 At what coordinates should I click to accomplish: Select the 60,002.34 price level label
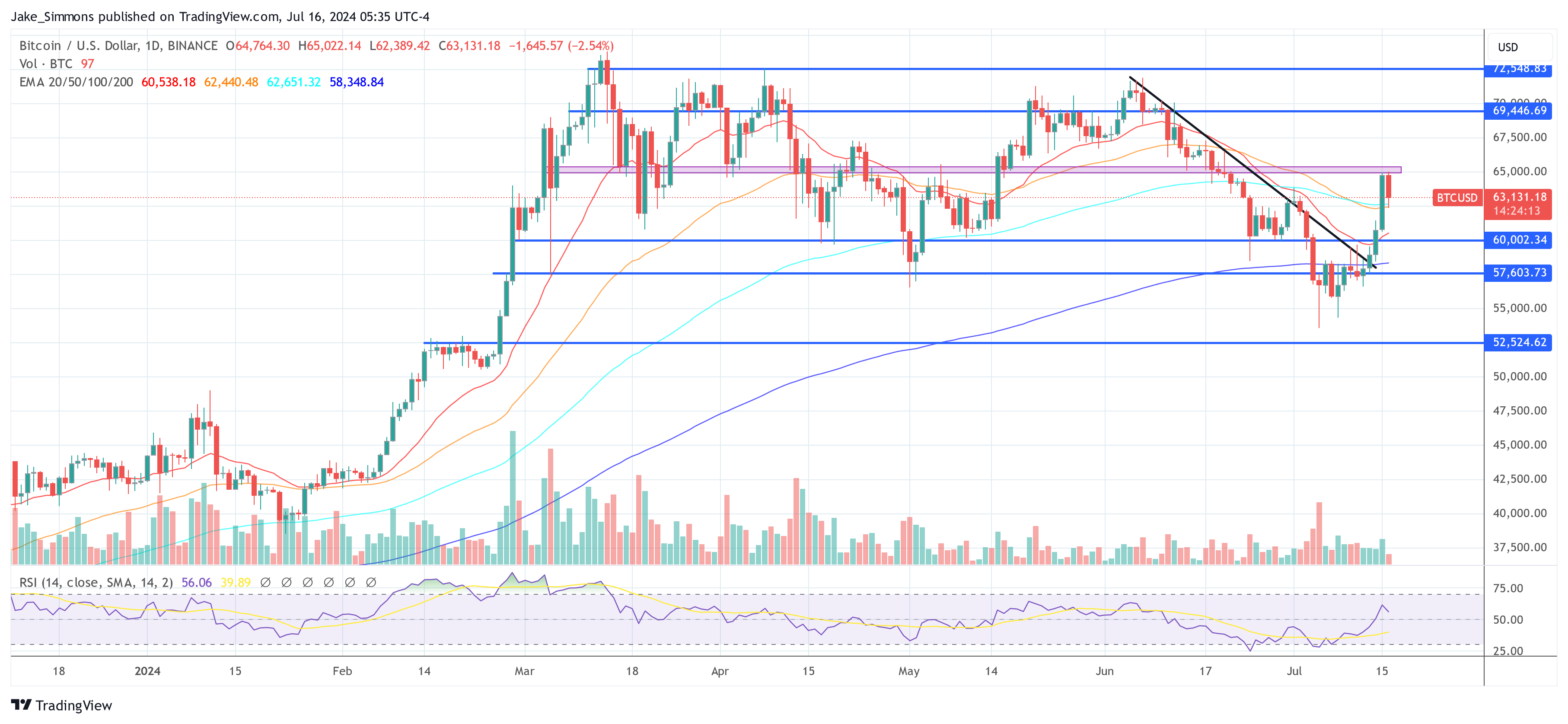[x=1519, y=240]
